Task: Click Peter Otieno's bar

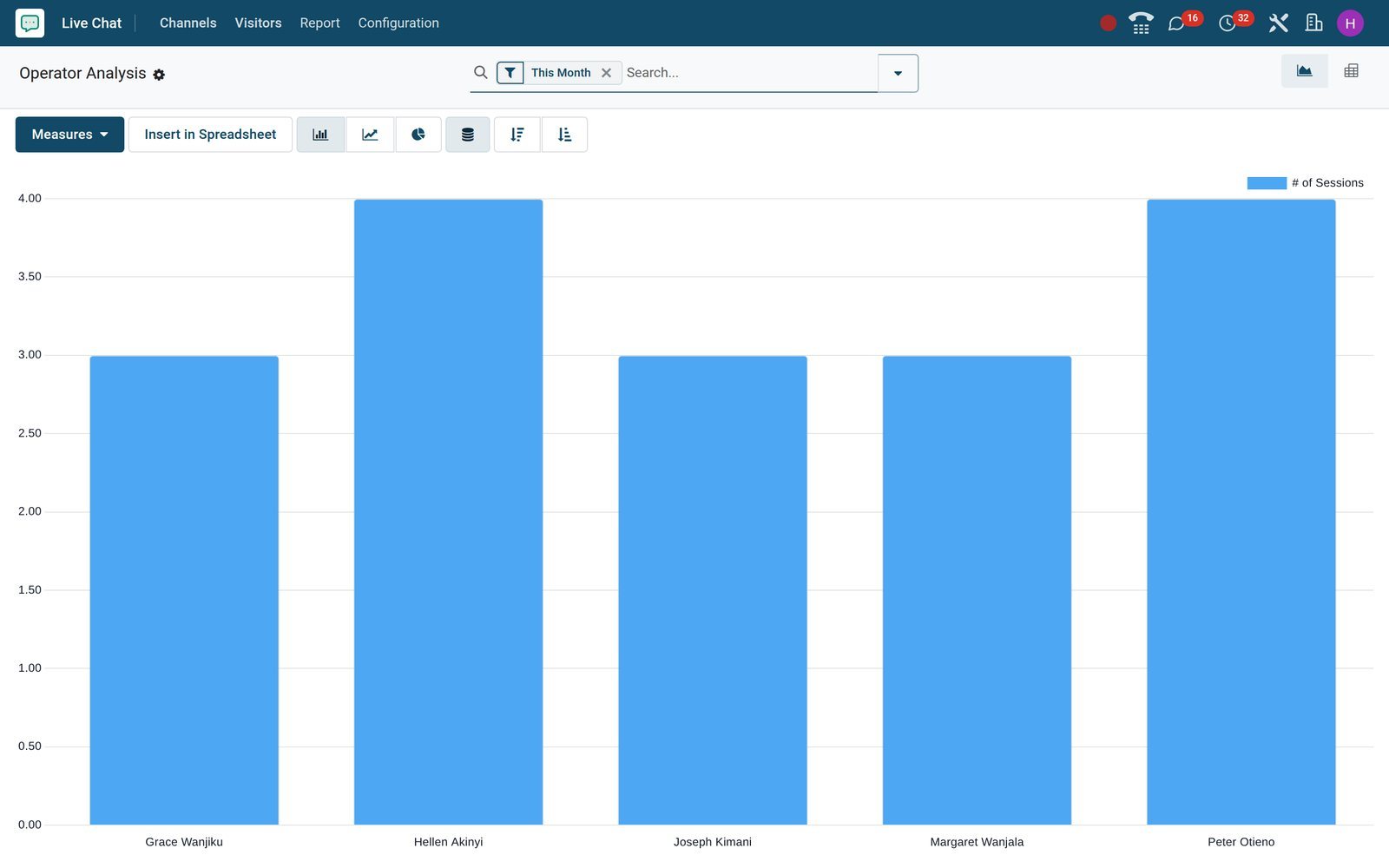Action: click(x=1241, y=512)
